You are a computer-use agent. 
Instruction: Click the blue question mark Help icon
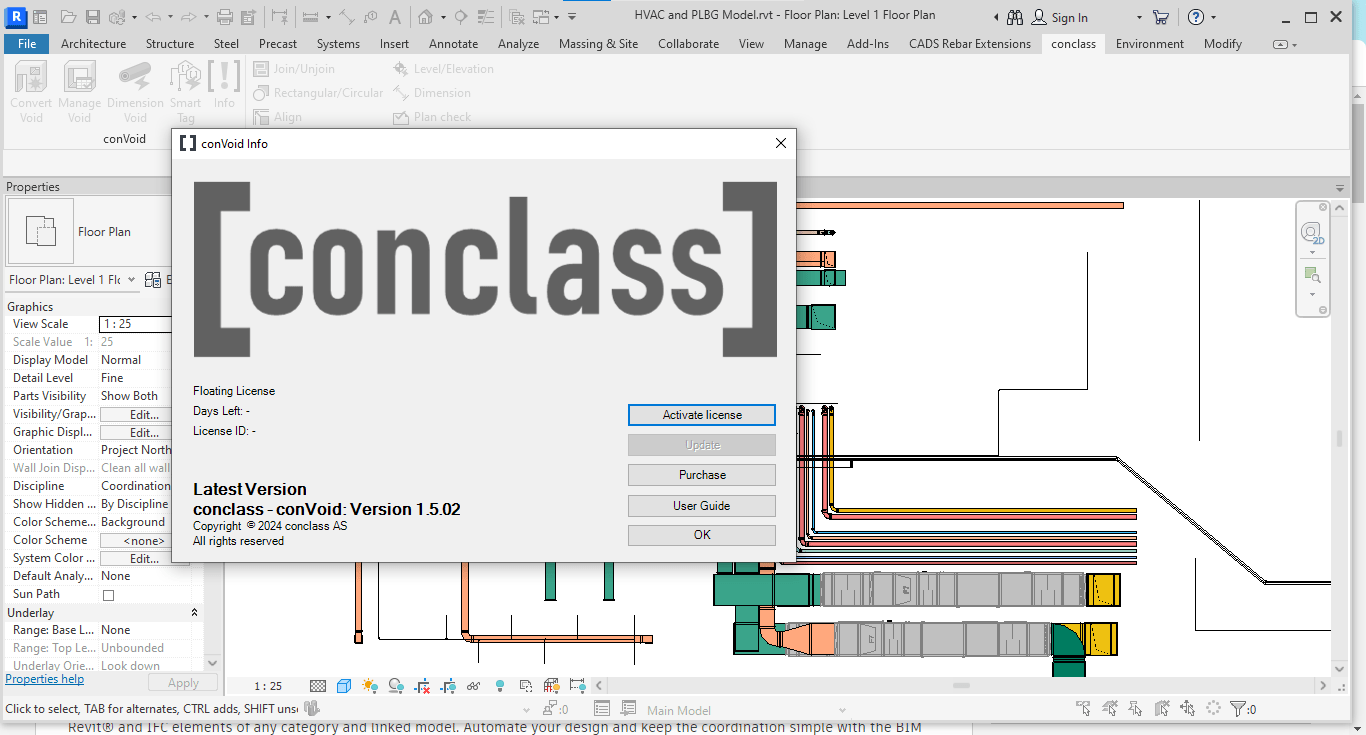(1196, 17)
